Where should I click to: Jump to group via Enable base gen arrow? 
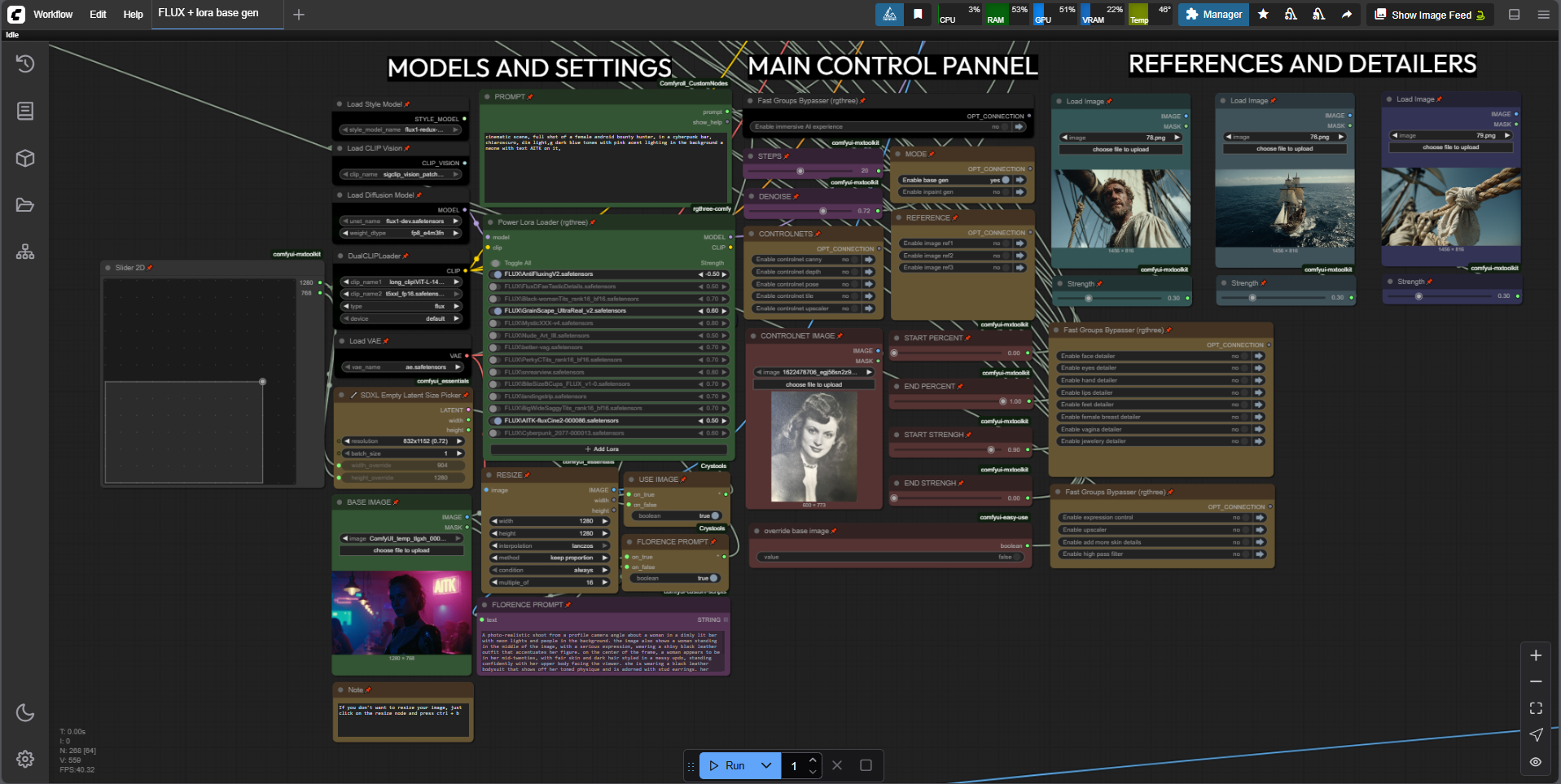pos(1020,180)
